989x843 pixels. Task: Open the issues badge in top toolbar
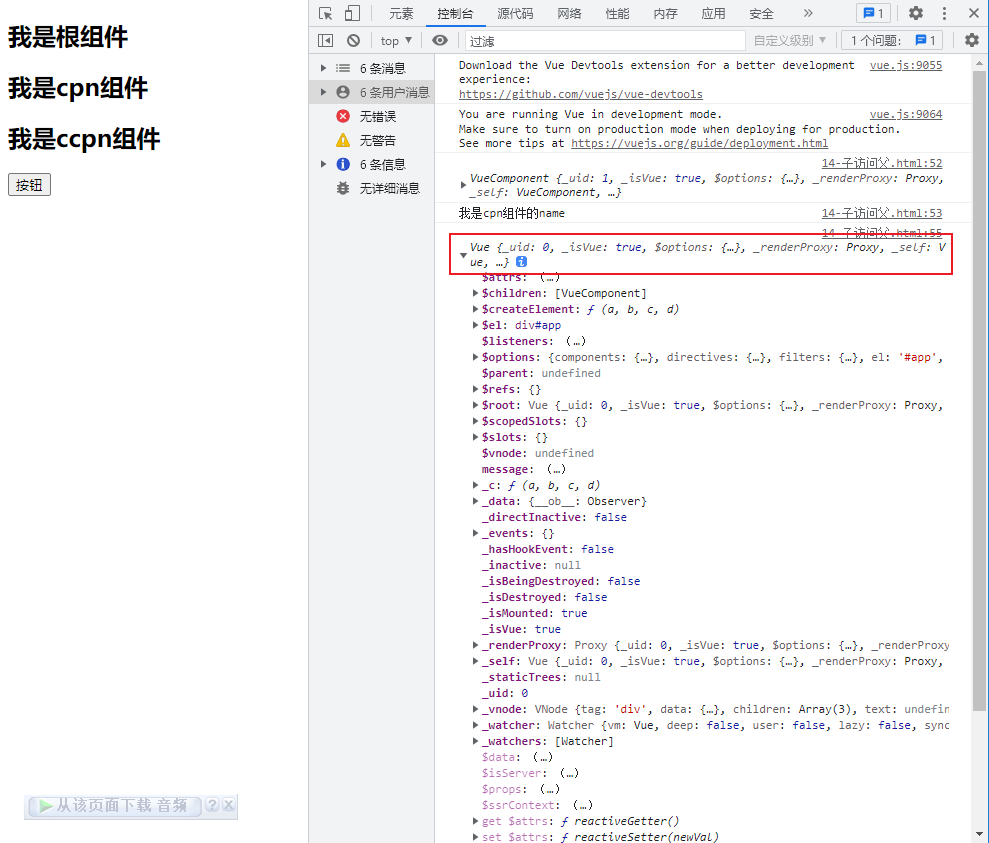tap(874, 13)
